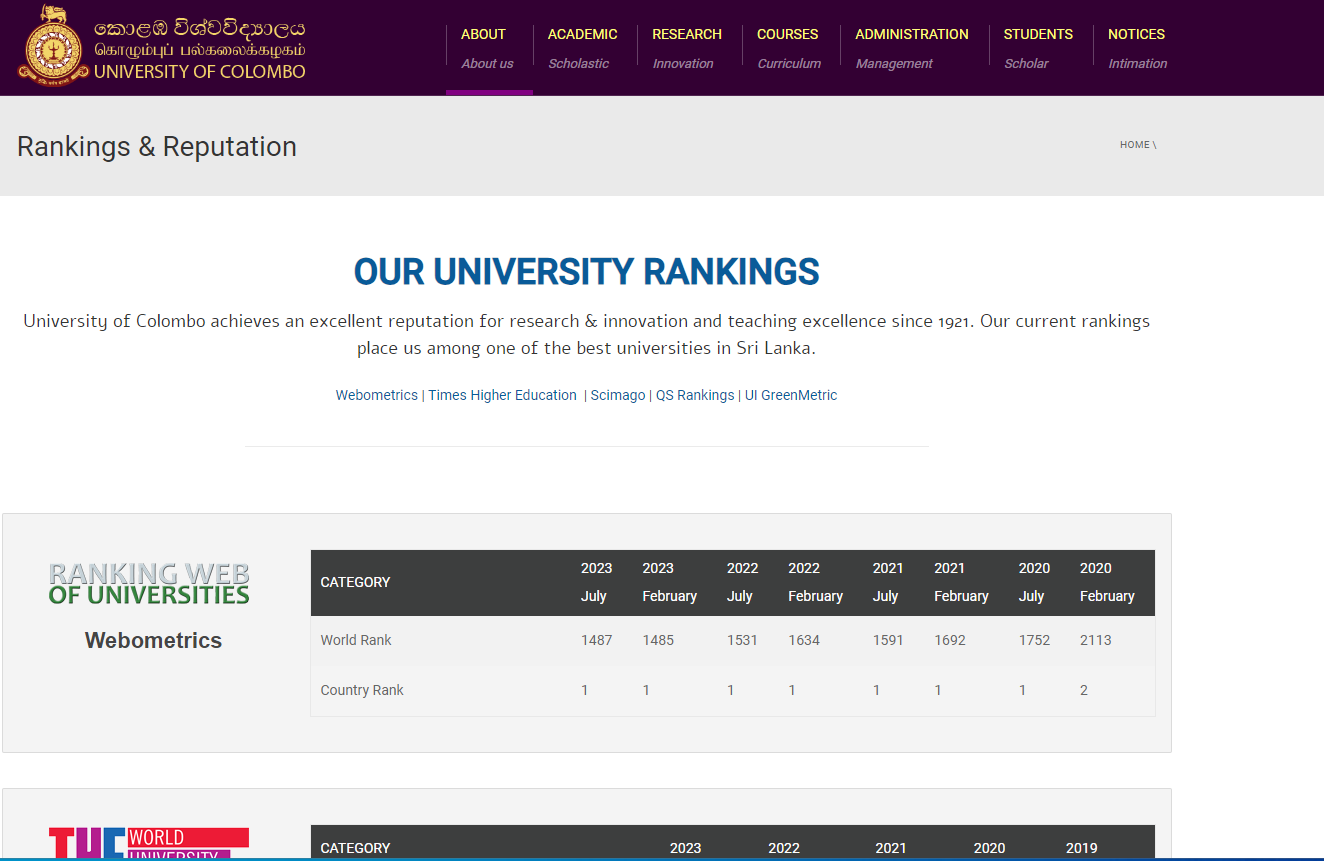Jump to the Webometrics rankings link
This screenshot has width=1324, height=861.
(376, 395)
